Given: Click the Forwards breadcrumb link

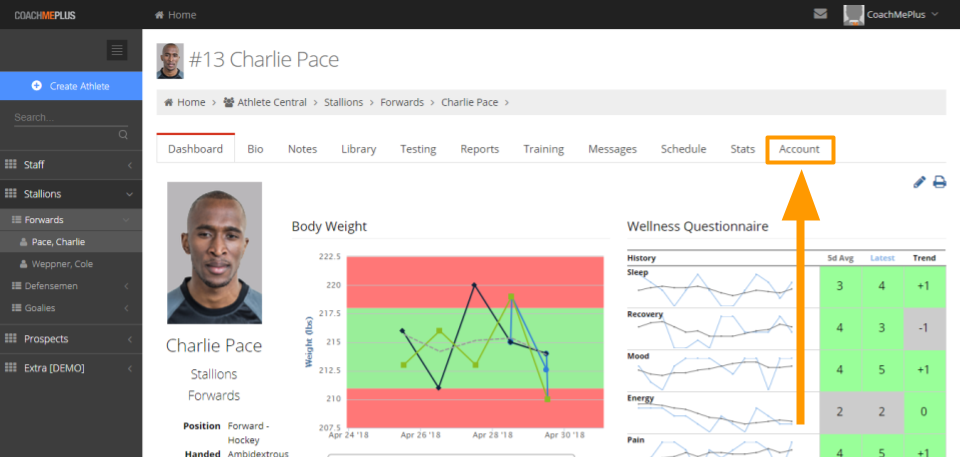Looking at the screenshot, I should pyautogui.click(x=402, y=102).
